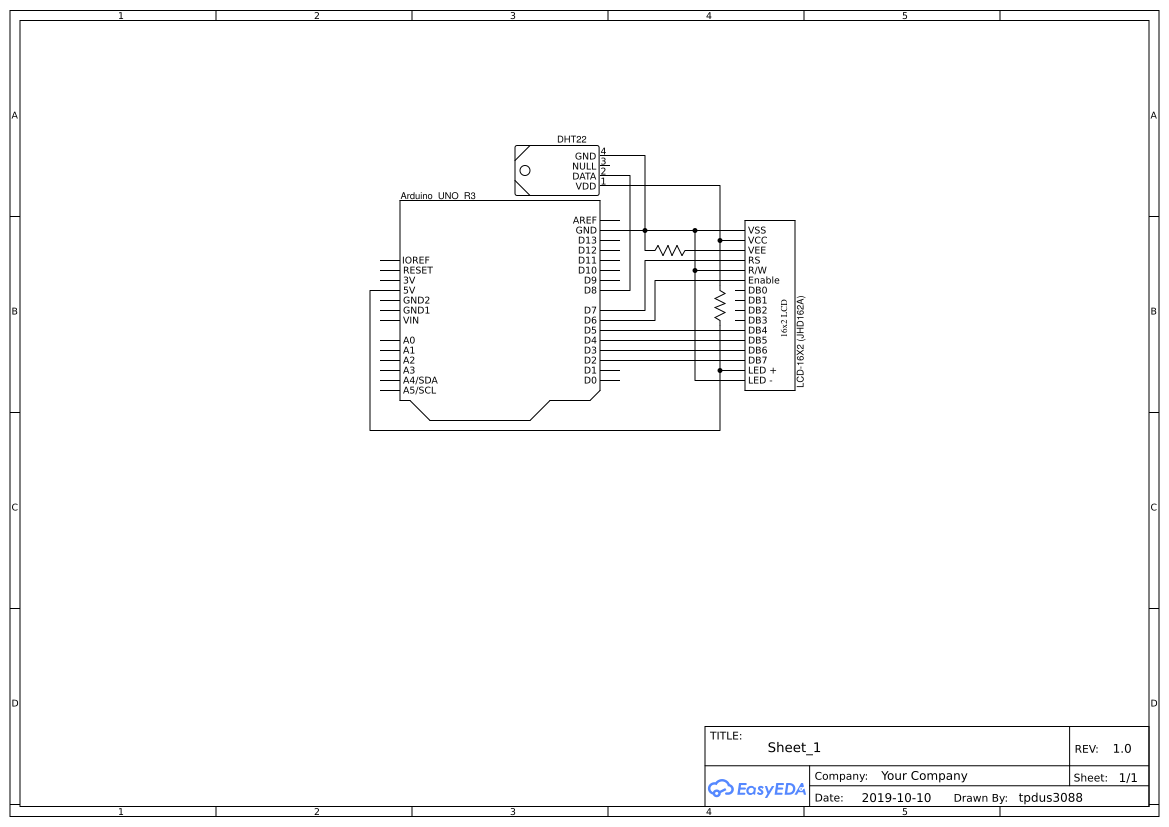Select the D0 pin label
The image size is (1169, 827).
[x=590, y=380]
